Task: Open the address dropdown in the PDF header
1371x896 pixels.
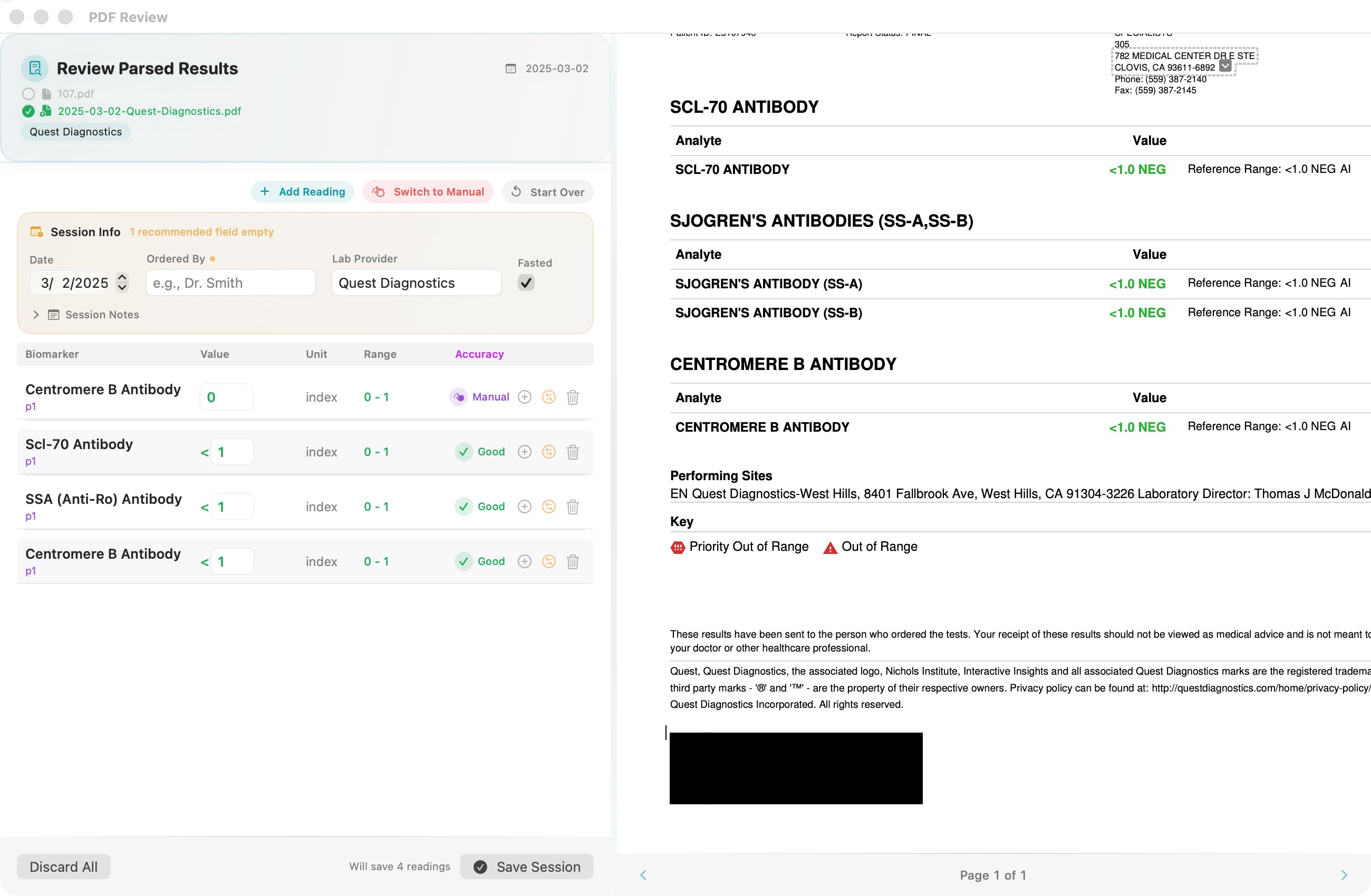Action: tap(1225, 67)
